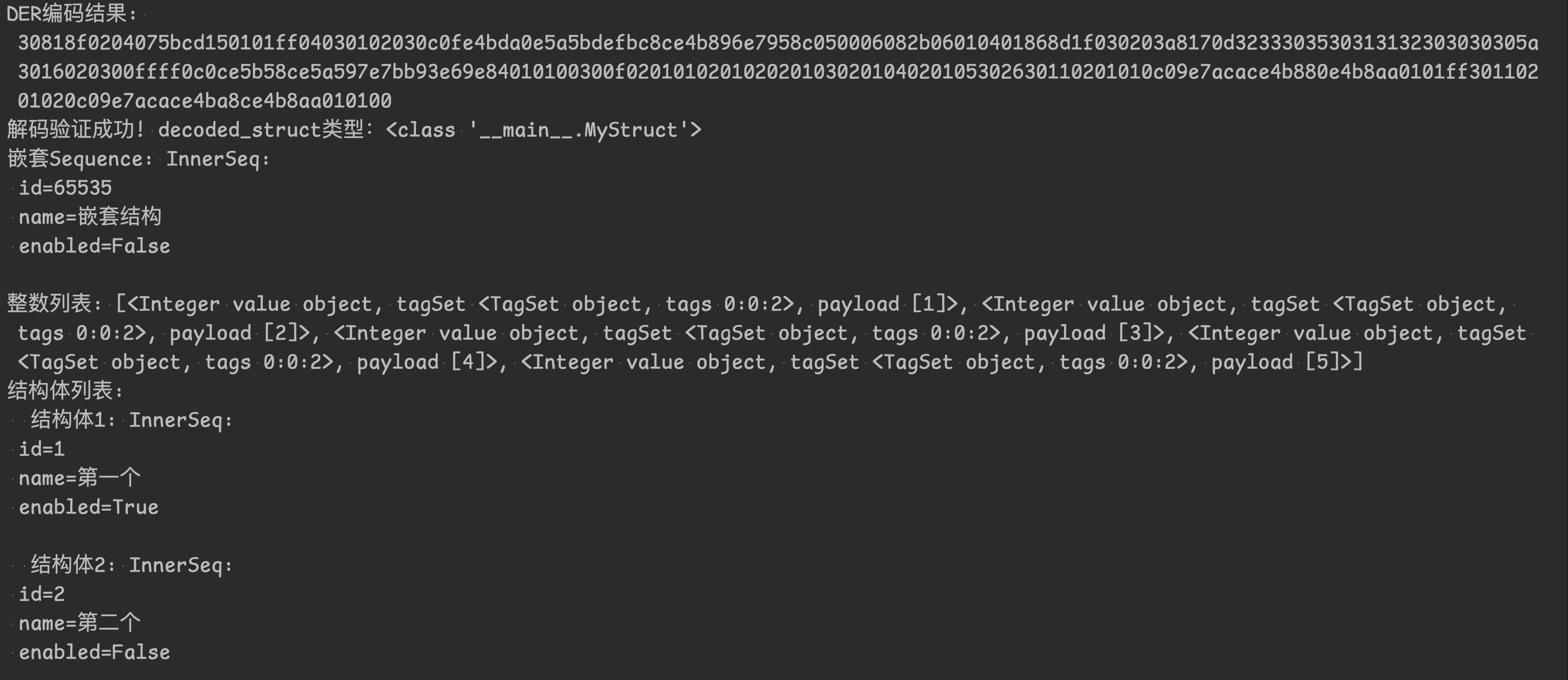Click the "解码验证成功!" message text
The height and width of the screenshot is (680, 1568).
75,130
